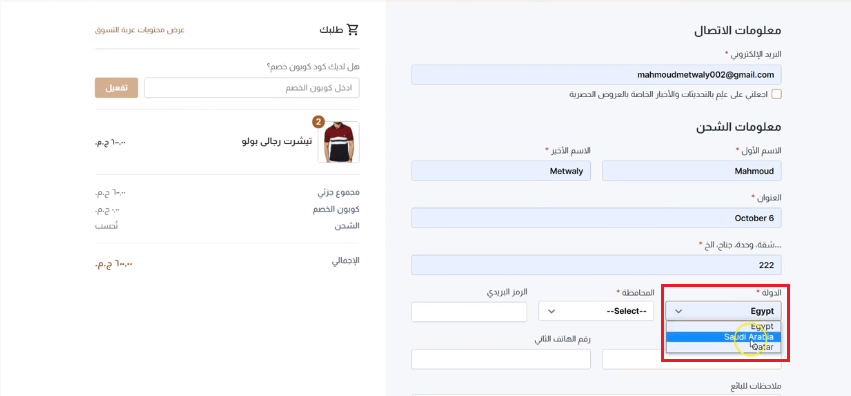The width and height of the screenshot is (851, 396).
Task: Click the shopping cart icon beside طلبك
Action: [353, 30]
